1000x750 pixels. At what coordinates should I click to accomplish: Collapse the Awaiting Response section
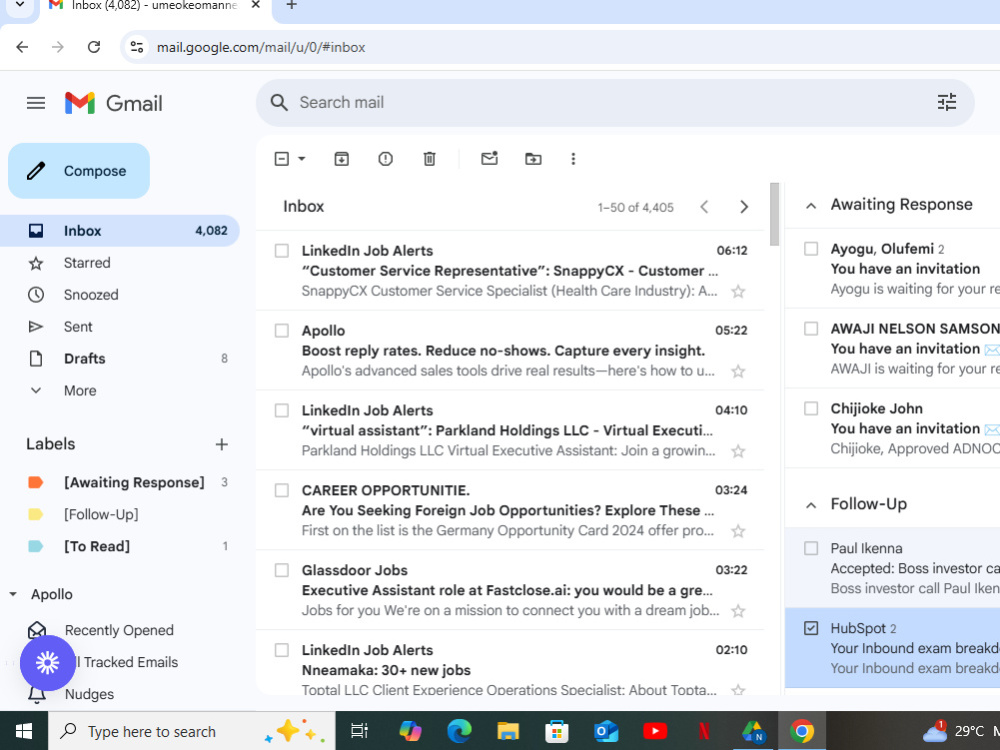pos(811,206)
